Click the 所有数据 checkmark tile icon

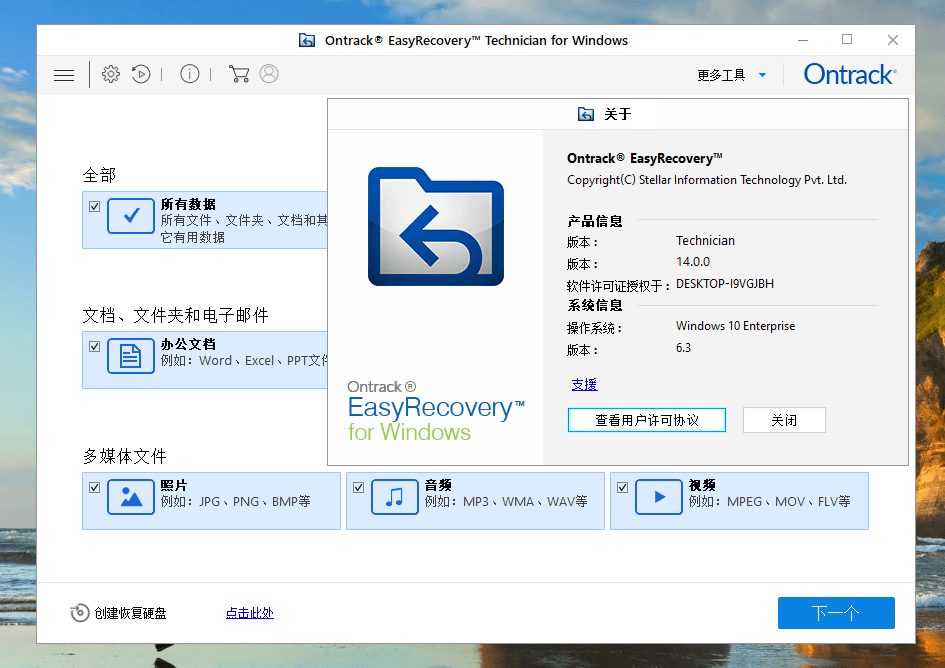[131, 216]
